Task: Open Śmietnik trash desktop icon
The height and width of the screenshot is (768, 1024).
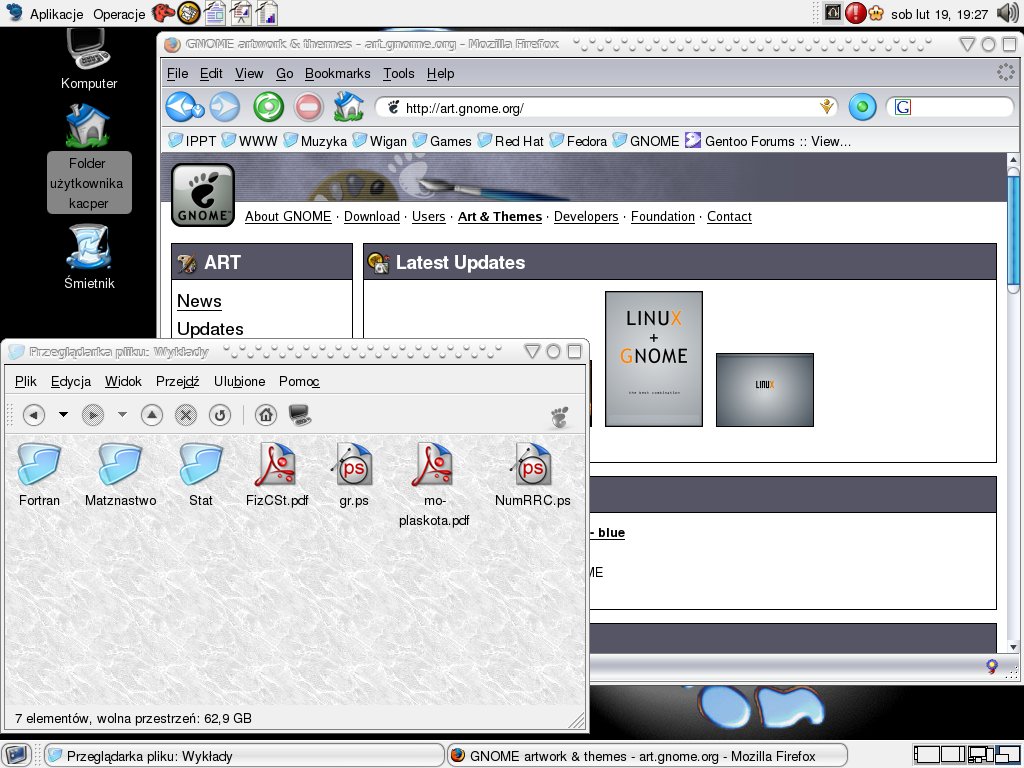Action: point(89,257)
